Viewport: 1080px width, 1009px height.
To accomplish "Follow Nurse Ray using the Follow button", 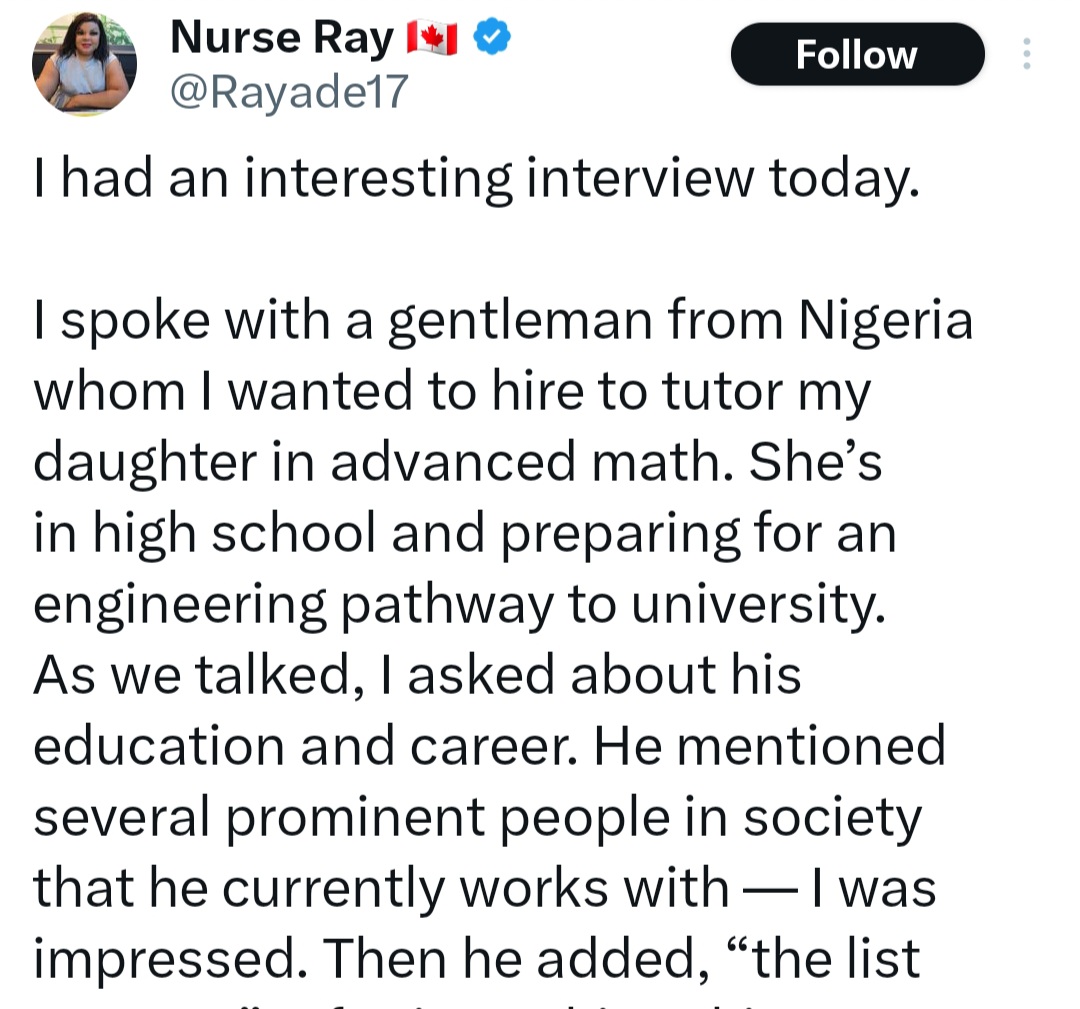I will [856, 54].
